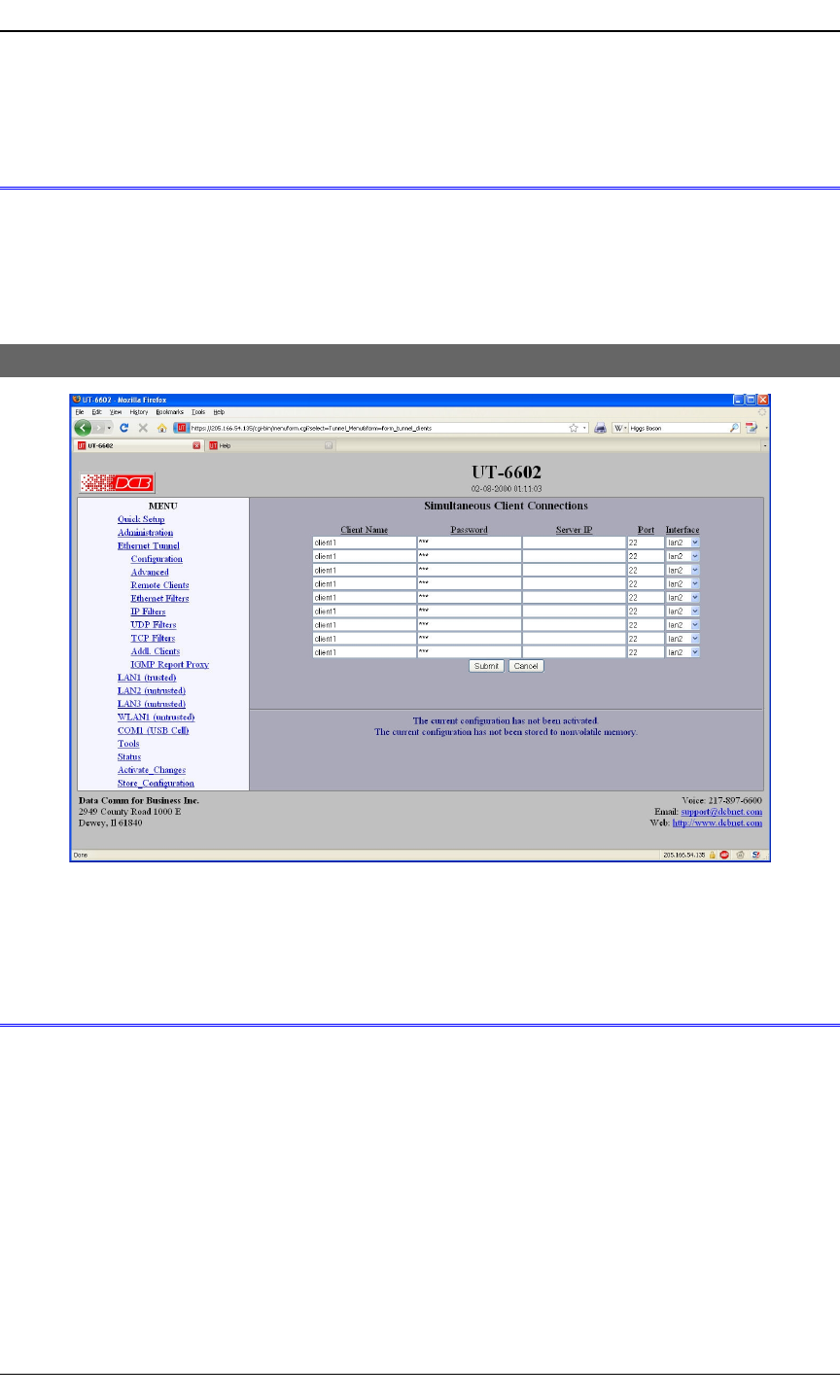Screen dimensions: 840x1400
Task: Click the Port column header
Action: coord(646,530)
